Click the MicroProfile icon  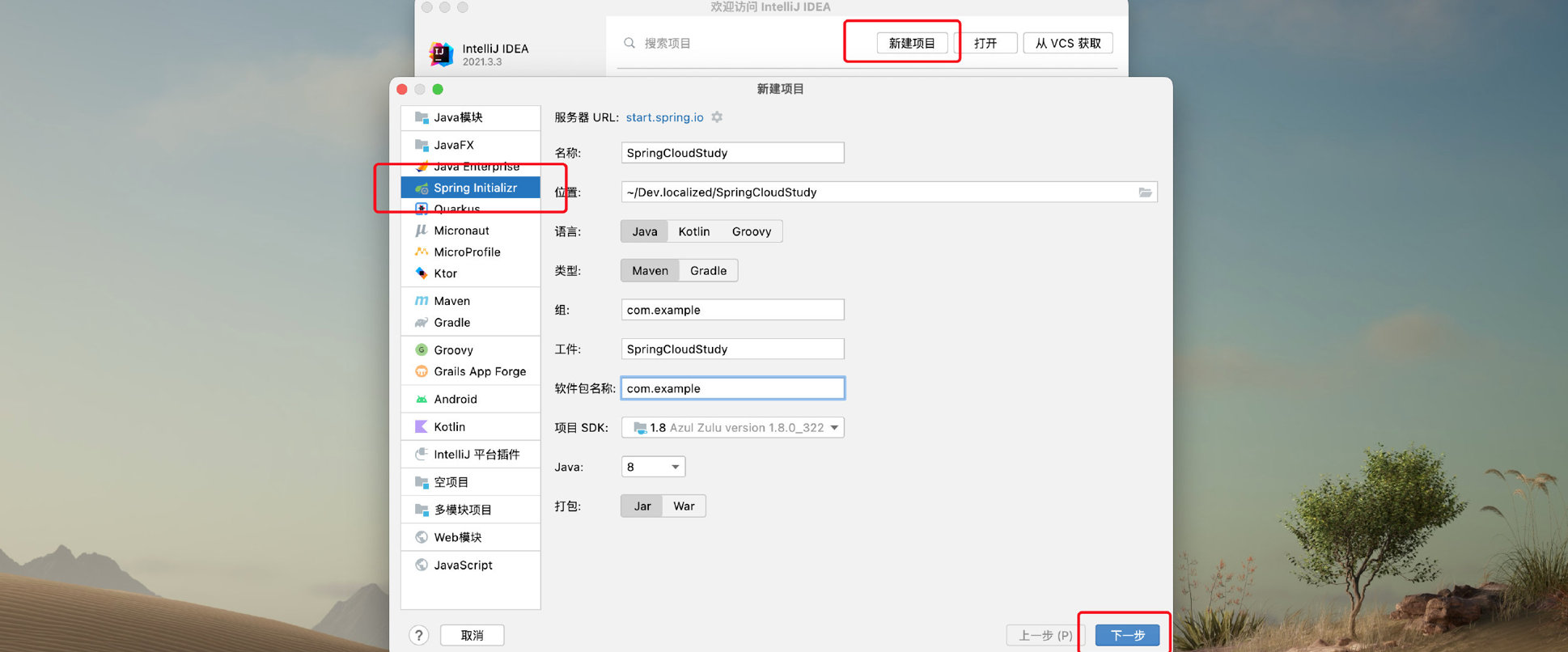(x=422, y=252)
